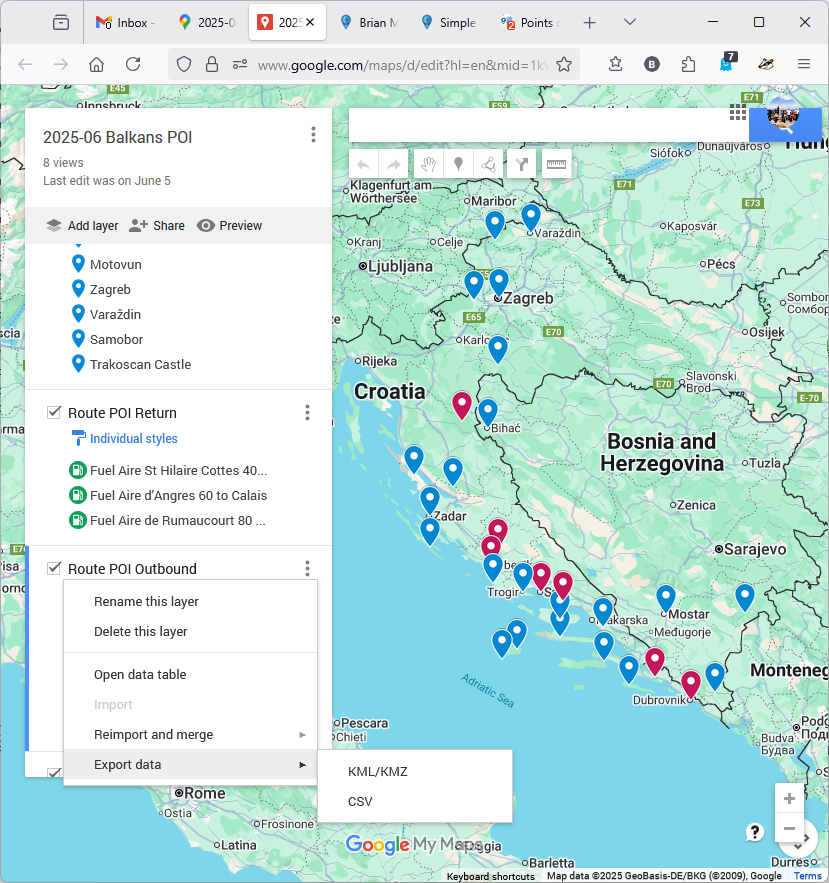Expand the Export data submenu
Screen dimensions: 829x883
190,764
